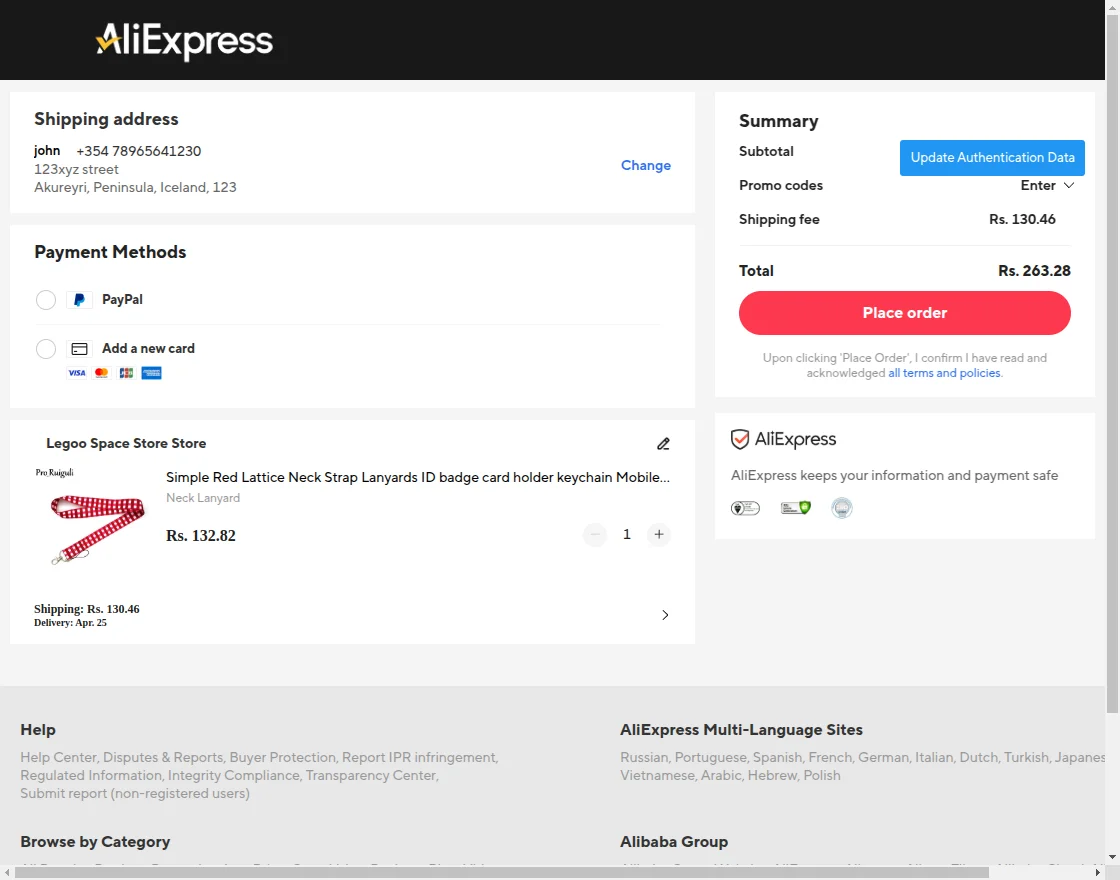Open Report IPR infringement footer link
This screenshot has width=1120, height=880.
coord(419,757)
